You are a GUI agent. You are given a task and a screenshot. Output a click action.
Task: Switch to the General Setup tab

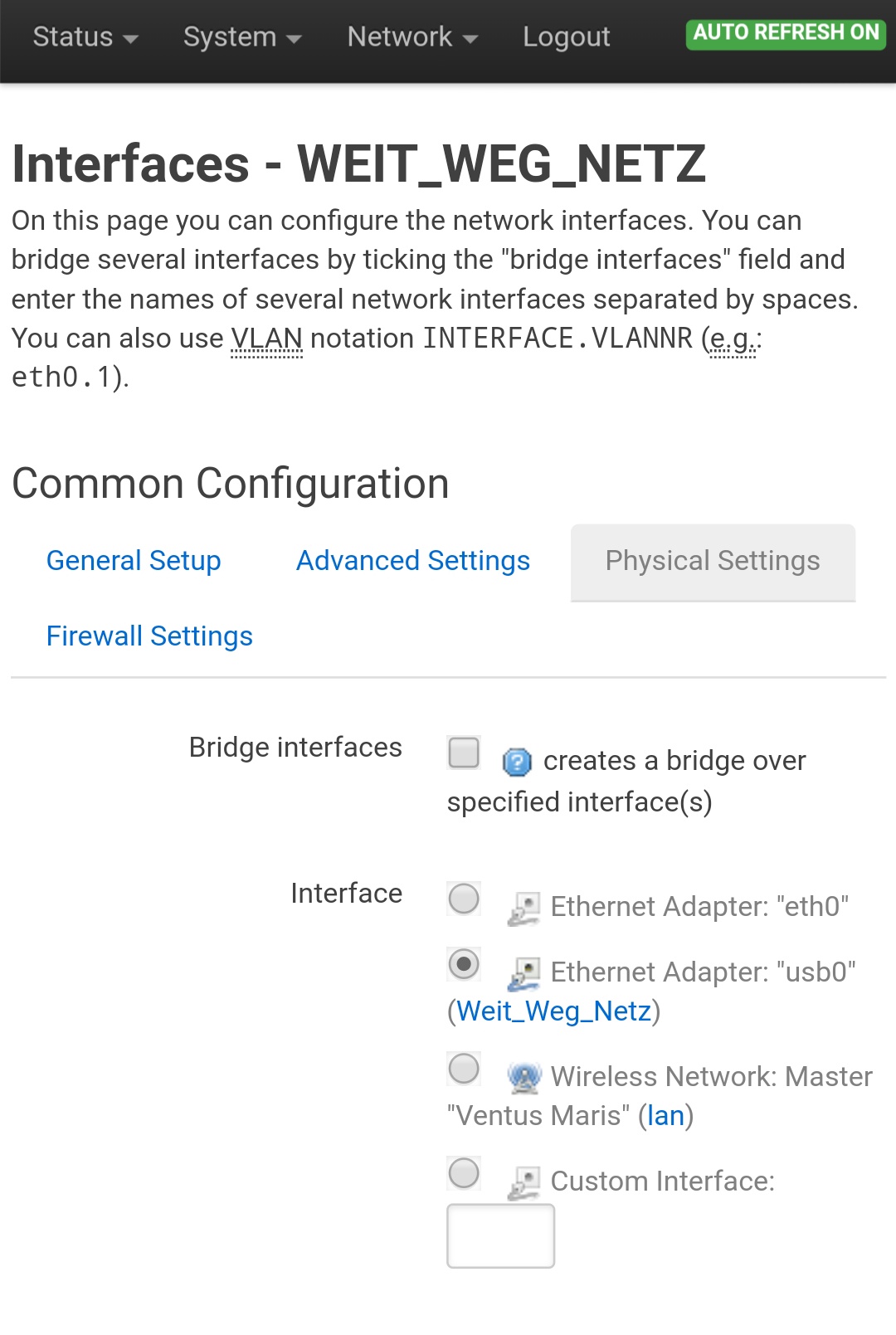coord(134,561)
